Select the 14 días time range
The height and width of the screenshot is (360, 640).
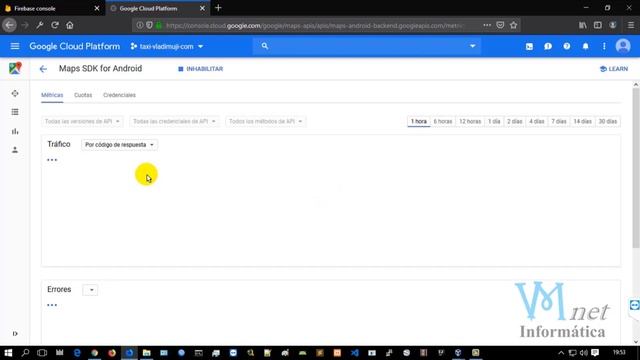(x=582, y=122)
